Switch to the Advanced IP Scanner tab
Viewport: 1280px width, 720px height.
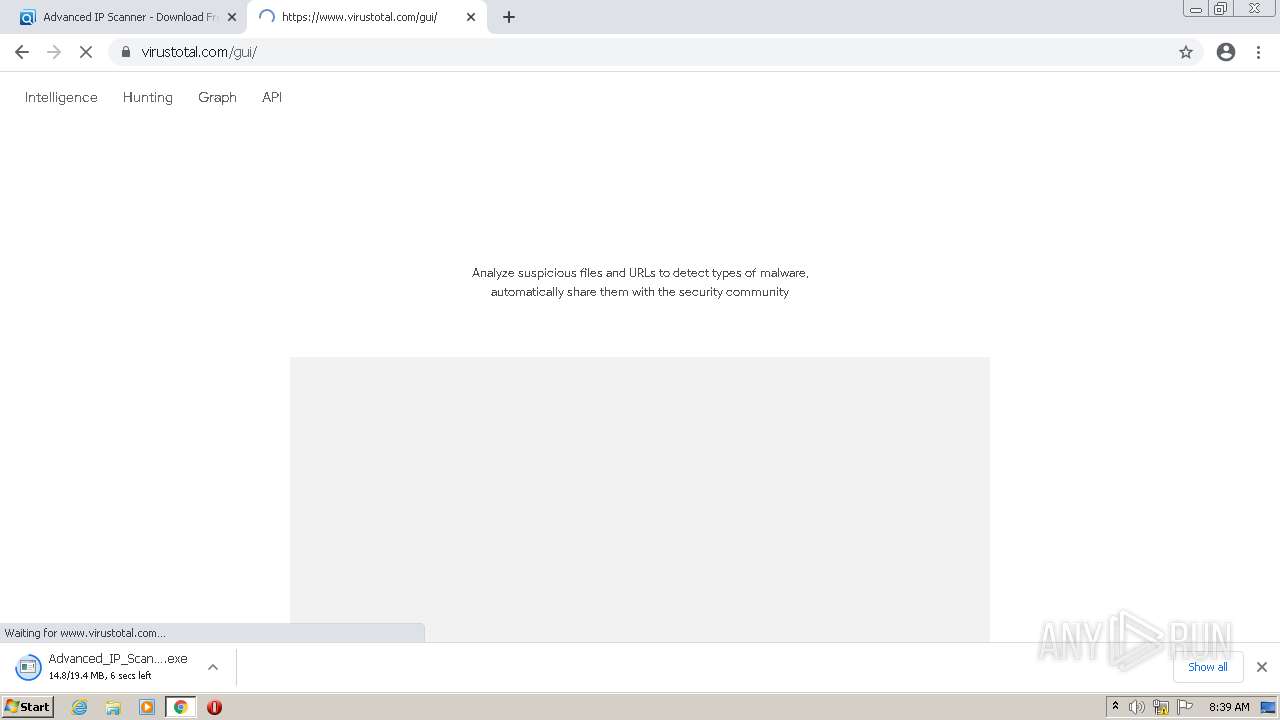point(128,17)
